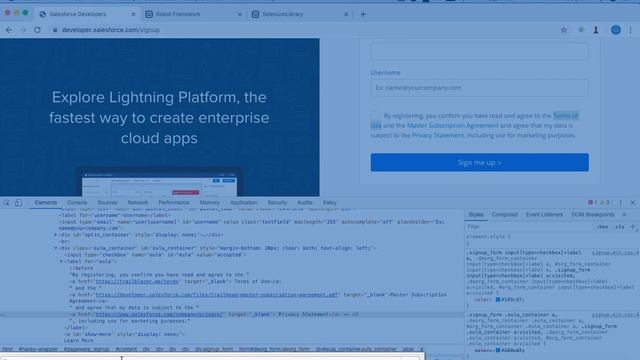Close the SeleniumLibrary tab
This screenshot has height=360, width=640.
click(x=346, y=14)
